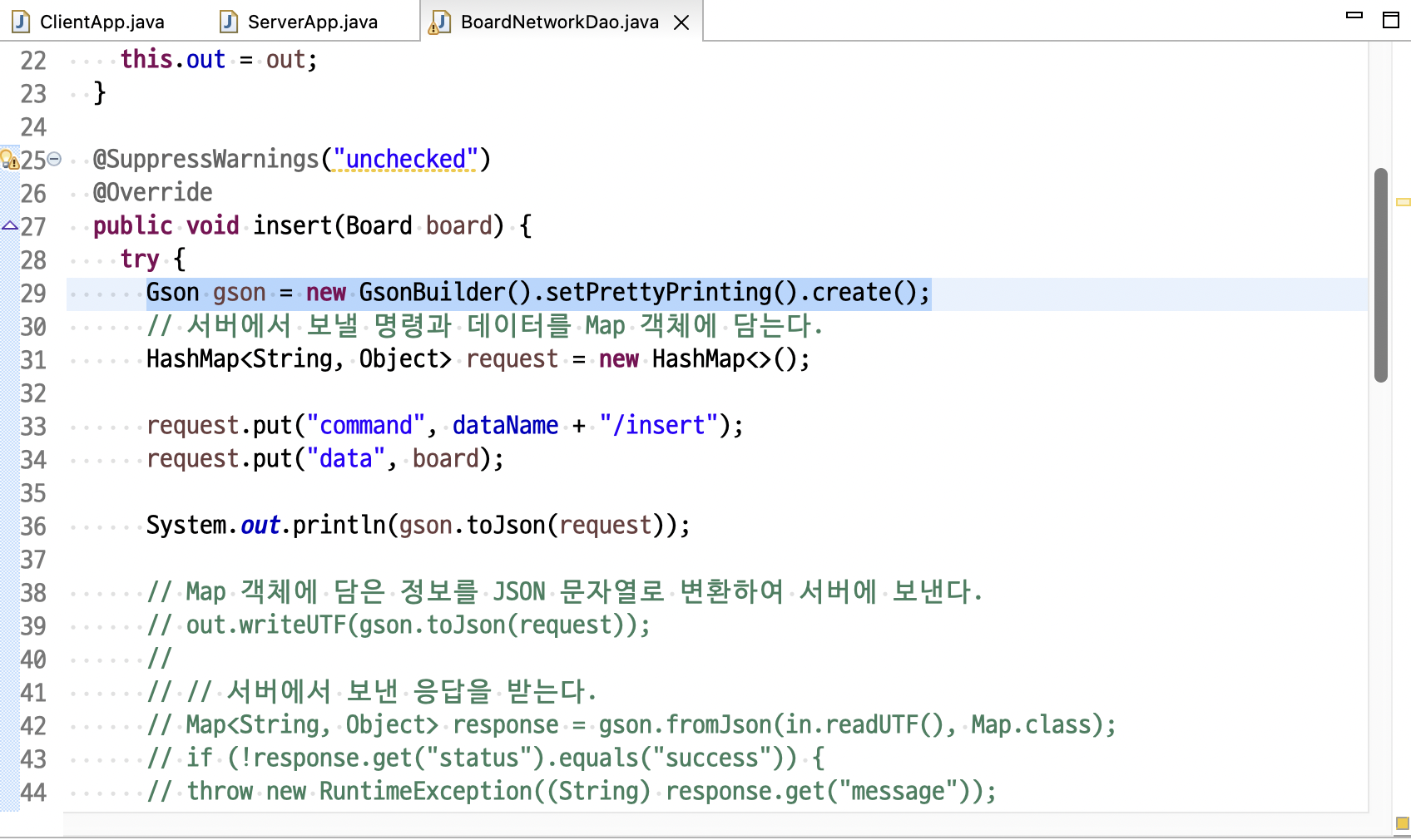Select the BoardNetworkDao.java tab
This screenshot has width=1411, height=840.
[x=559, y=22]
